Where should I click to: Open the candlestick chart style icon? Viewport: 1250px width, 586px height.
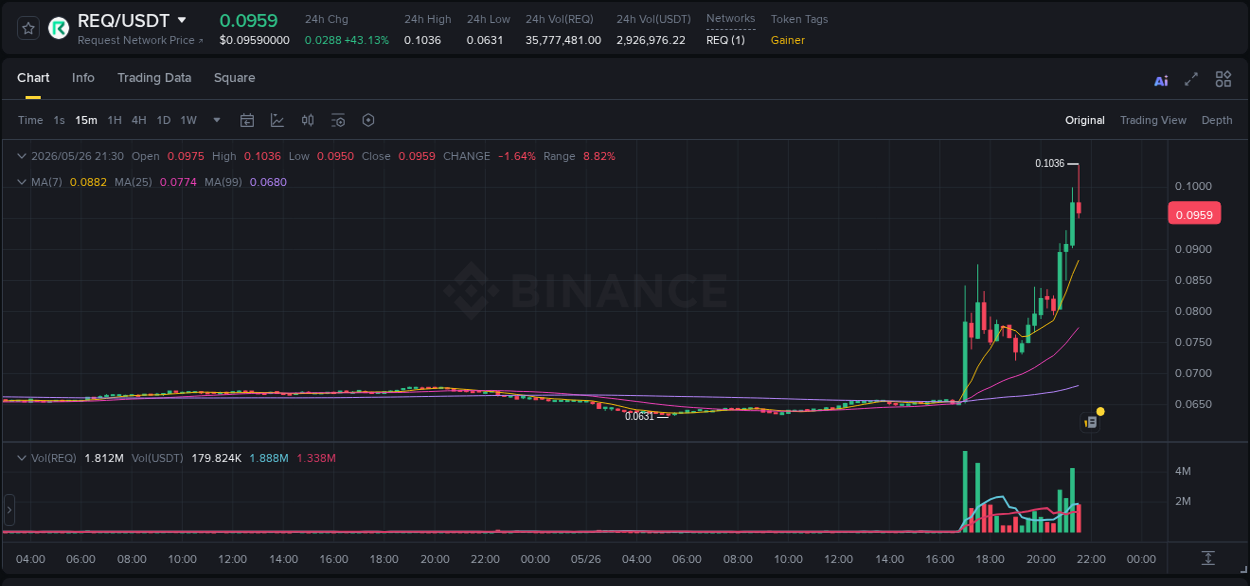click(308, 120)
